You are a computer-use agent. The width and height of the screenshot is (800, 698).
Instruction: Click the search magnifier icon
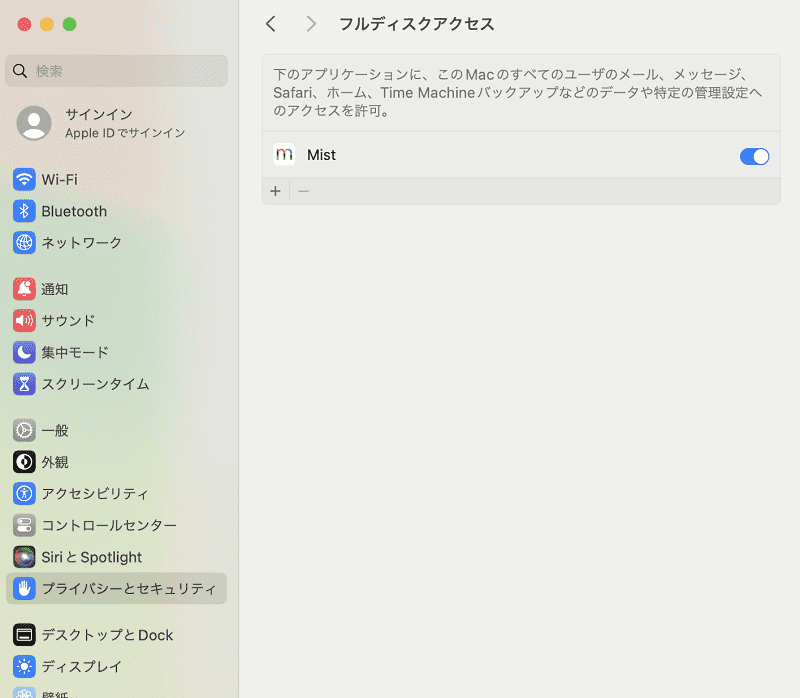pos(20,71)
